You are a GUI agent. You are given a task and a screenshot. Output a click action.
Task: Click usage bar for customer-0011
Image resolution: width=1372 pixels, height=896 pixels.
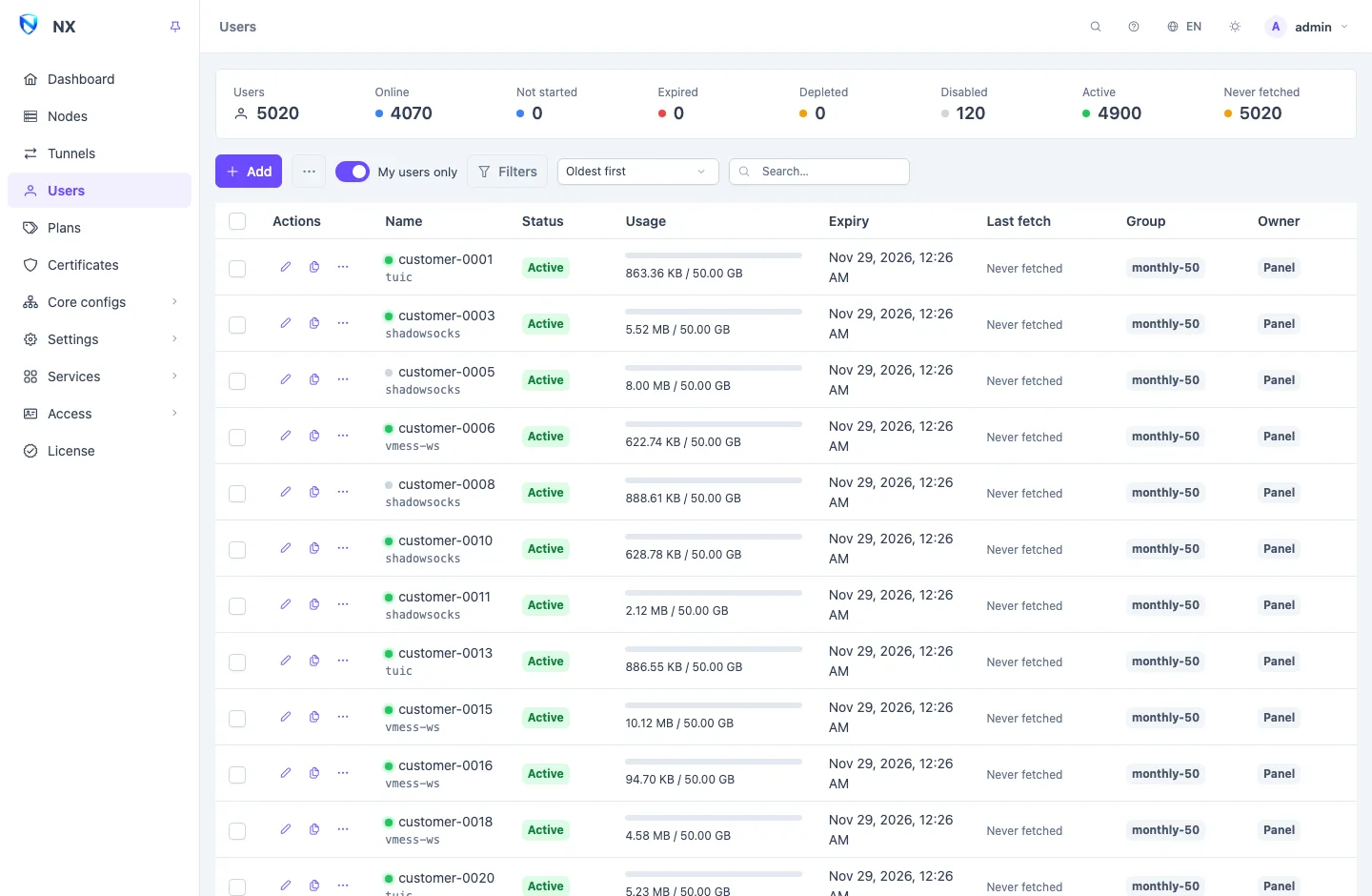714,593
